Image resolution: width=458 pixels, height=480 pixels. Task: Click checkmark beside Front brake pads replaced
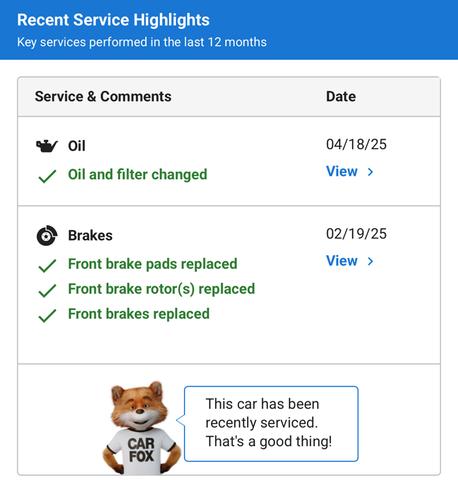pyautogui.click(x=47, y=265)
